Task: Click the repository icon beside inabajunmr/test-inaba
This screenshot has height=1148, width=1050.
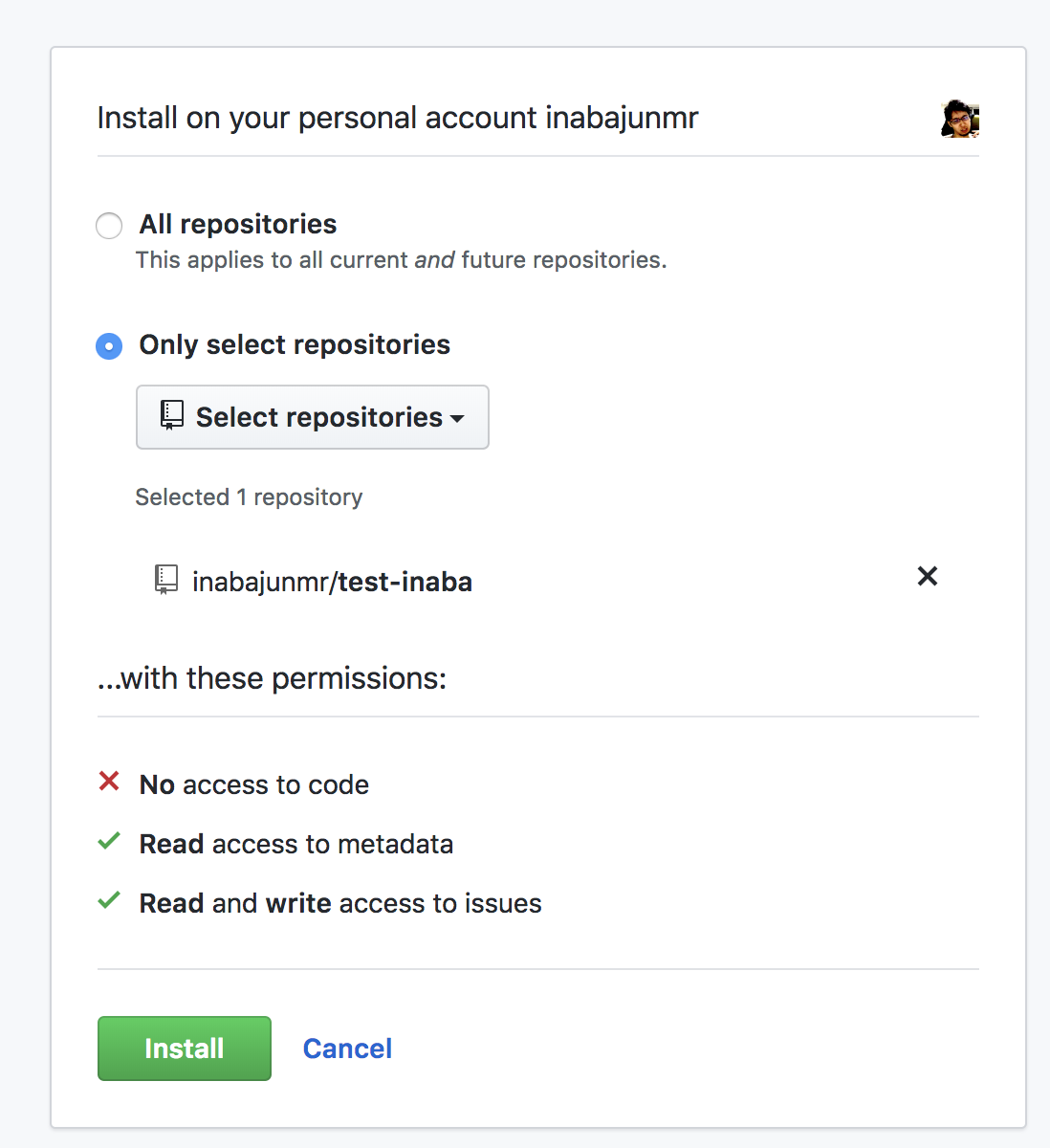Action: (166, 580)
